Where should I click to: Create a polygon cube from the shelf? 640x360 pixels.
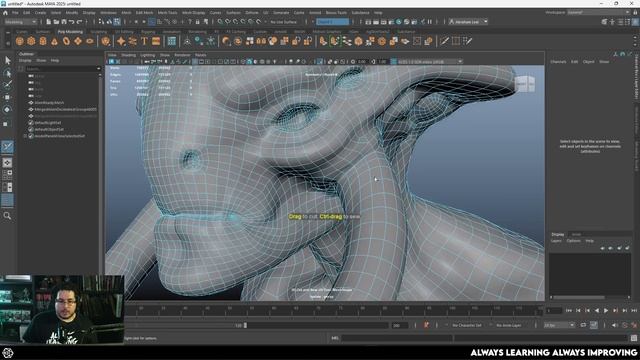[x=31, y=41]
